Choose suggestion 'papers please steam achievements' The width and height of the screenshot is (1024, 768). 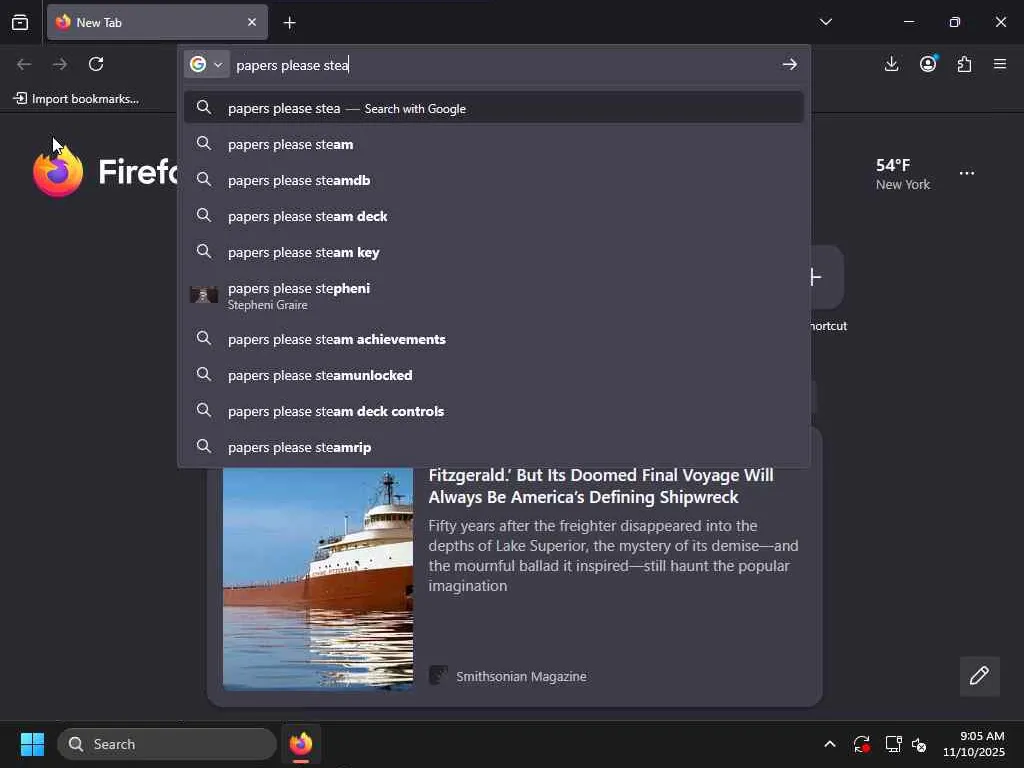494,339
